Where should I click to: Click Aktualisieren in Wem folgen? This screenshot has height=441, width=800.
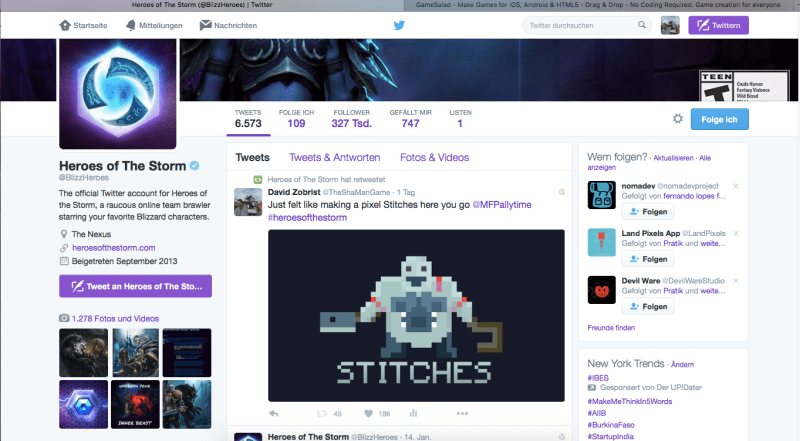tap(673, 158)
